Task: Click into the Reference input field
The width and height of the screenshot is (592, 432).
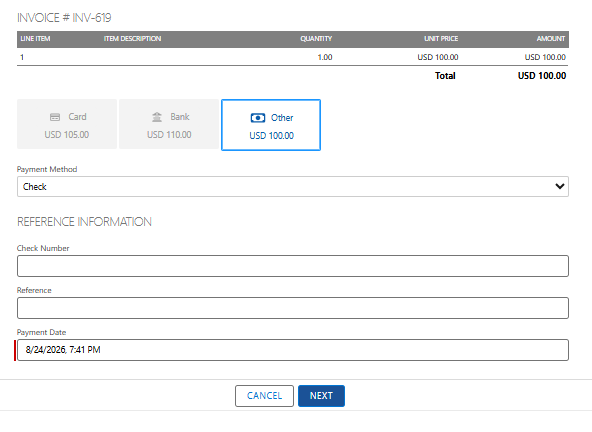Action: pos(293,308)
